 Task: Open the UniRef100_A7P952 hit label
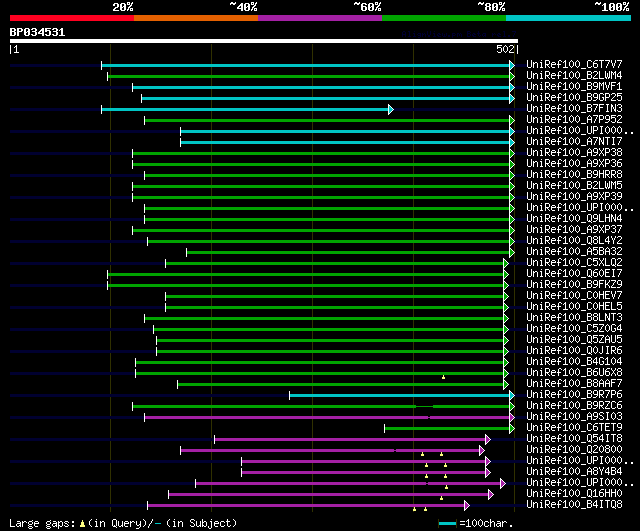coord(574,120)
